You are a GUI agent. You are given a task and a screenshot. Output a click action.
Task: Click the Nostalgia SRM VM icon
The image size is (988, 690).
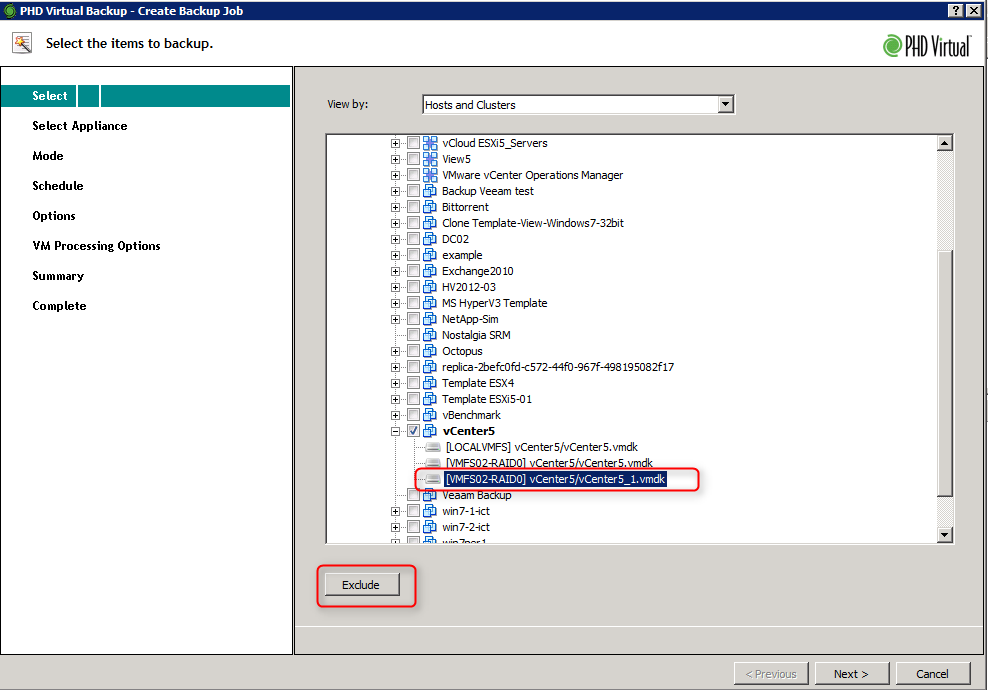point(430,335)
